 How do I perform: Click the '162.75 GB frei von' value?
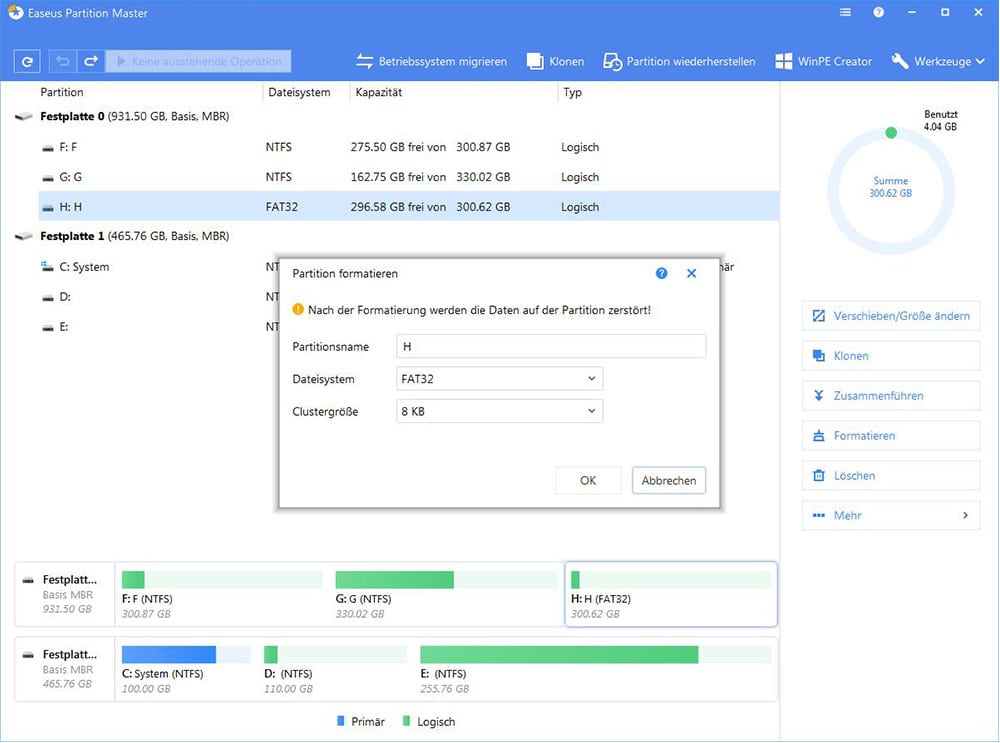398,177
